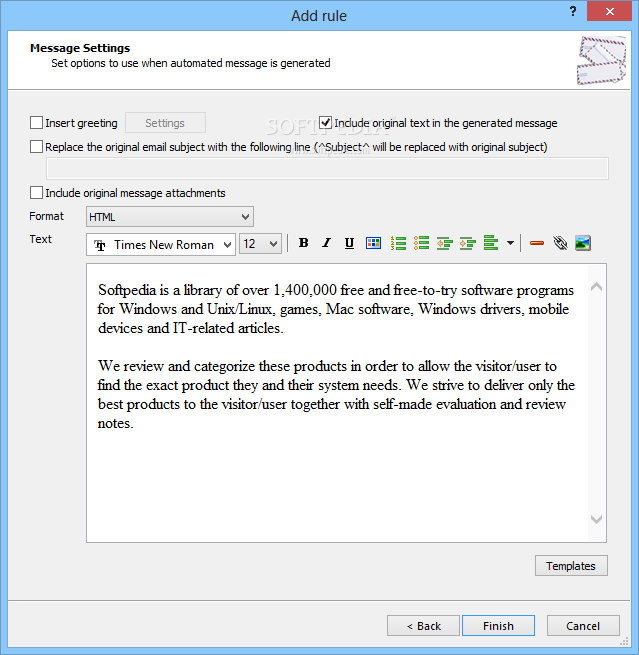Insert a hyperlink
The height and width of the screenshot is (655, 639).
pos(560,243)
